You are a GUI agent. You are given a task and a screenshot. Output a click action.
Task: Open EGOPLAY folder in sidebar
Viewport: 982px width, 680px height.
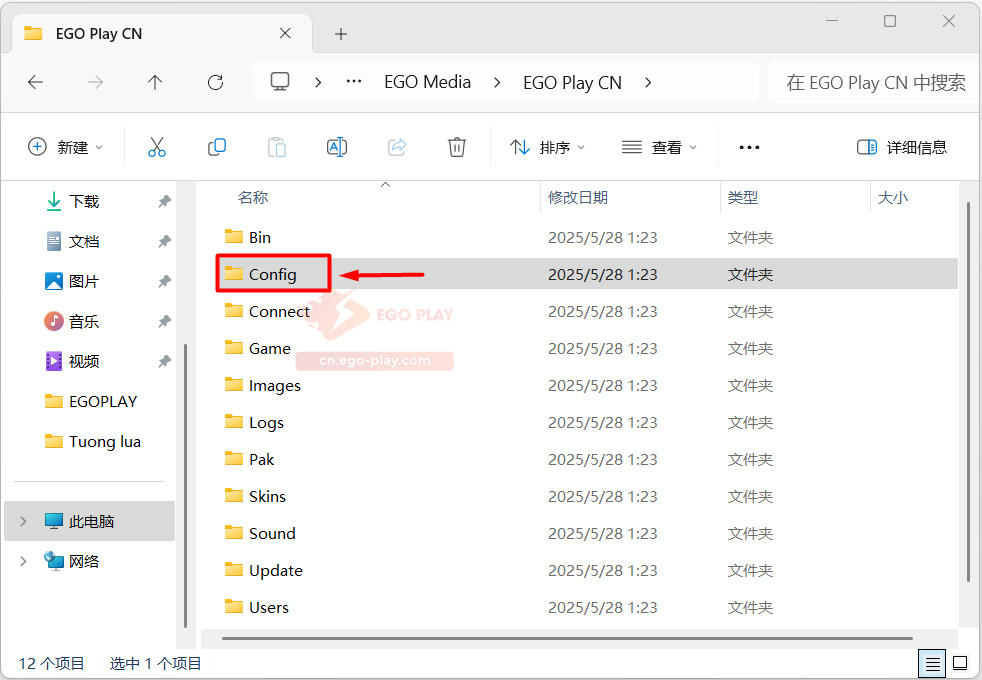pos(91,401)
